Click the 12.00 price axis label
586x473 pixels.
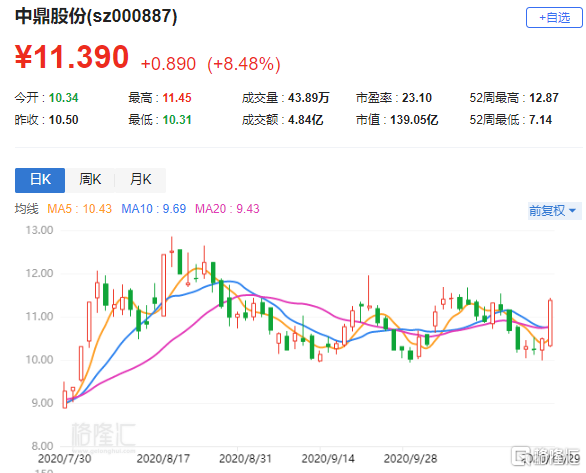[39, 273]
